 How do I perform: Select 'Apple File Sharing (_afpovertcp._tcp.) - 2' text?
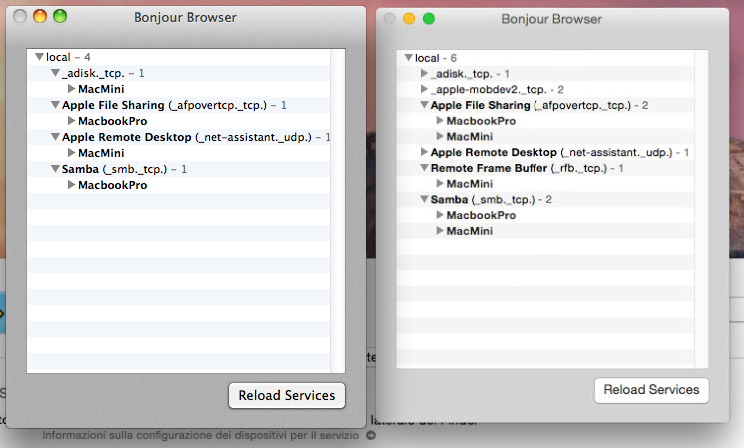(539, 105)
